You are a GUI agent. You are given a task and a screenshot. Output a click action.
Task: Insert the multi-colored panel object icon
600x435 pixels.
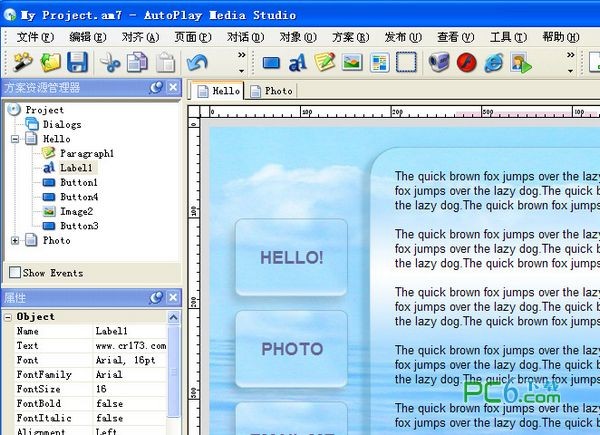coord(380,63)
